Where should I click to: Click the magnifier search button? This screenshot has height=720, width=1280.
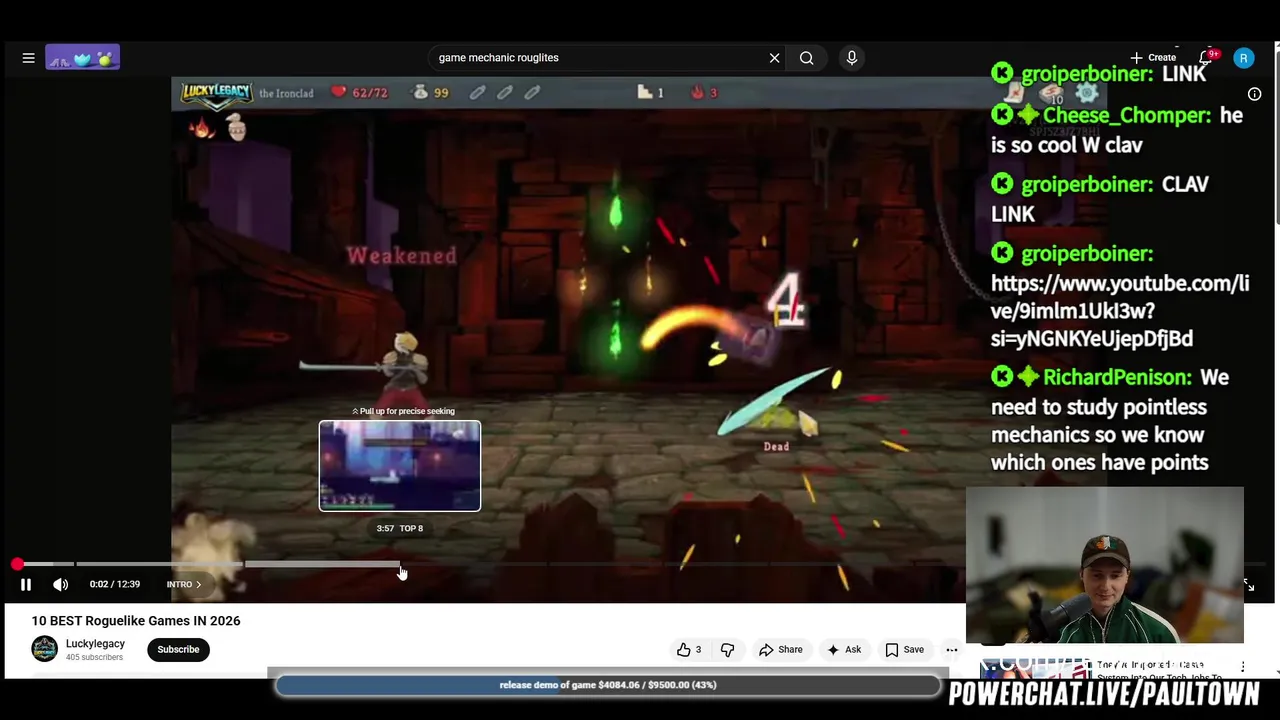point(806,58)
